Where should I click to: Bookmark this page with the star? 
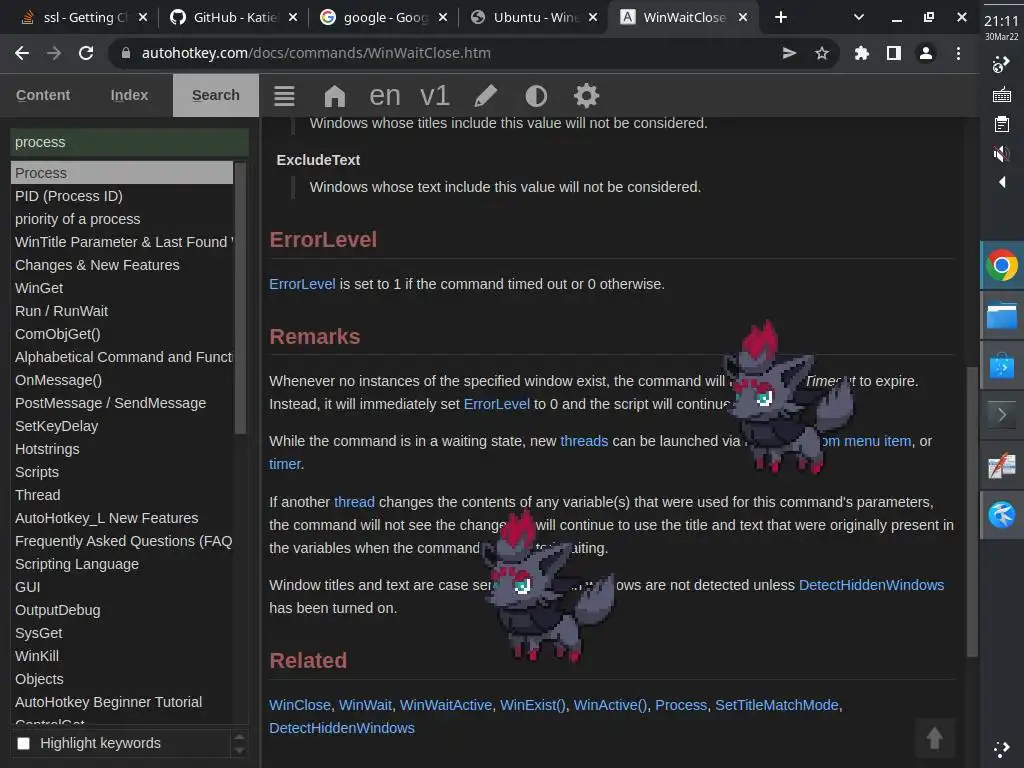point(822,53)
